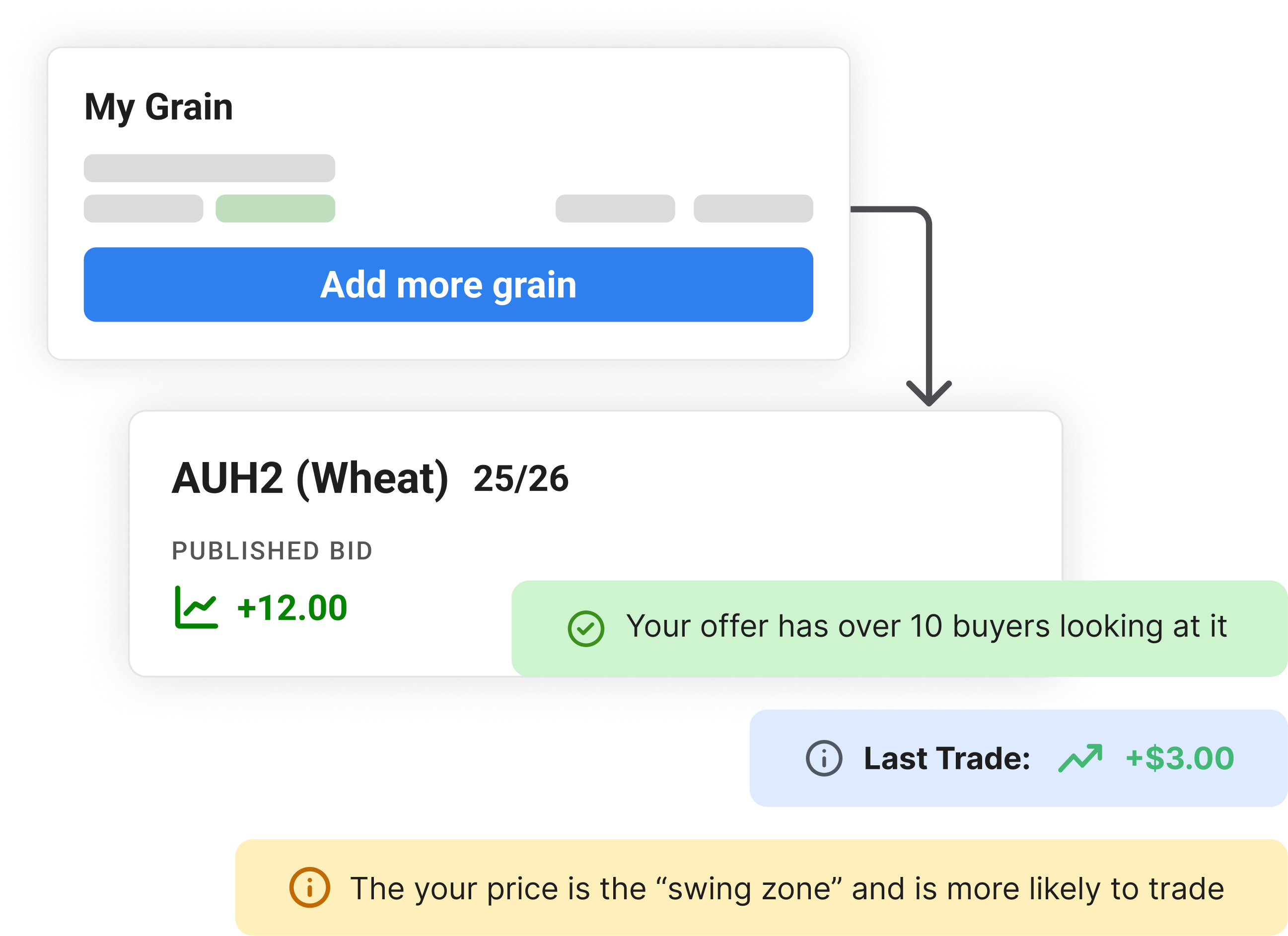Click the green placeholder pill

tap(276, 208)
